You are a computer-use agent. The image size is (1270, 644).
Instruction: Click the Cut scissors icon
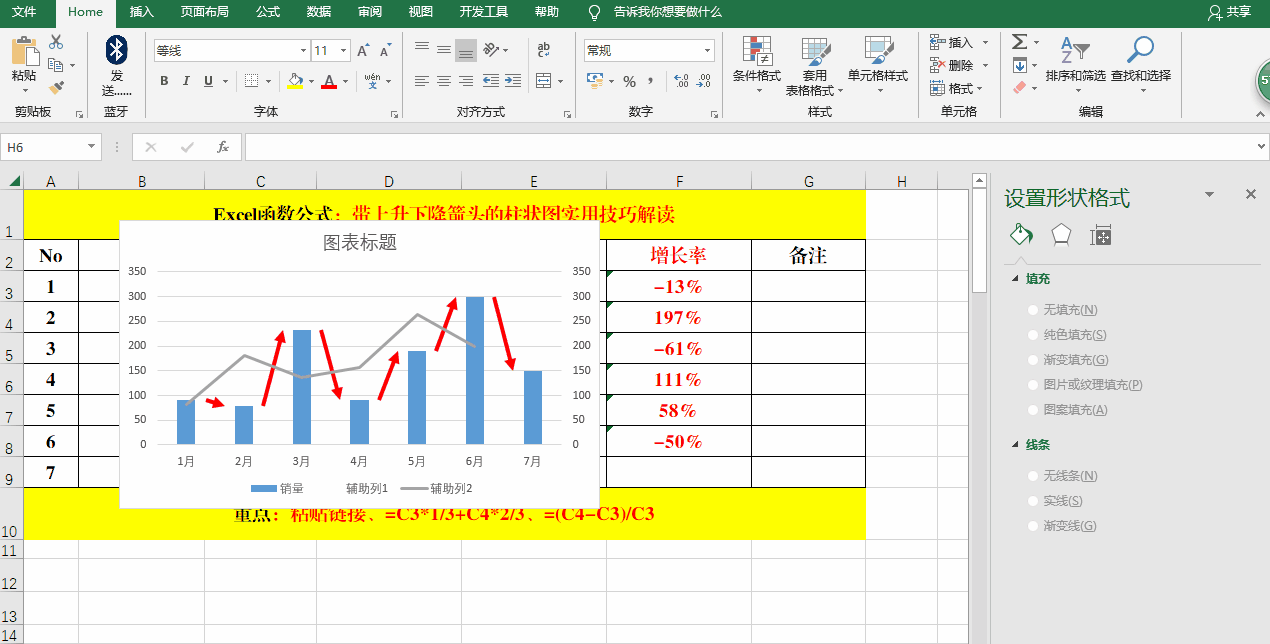(x=55, y=42)
